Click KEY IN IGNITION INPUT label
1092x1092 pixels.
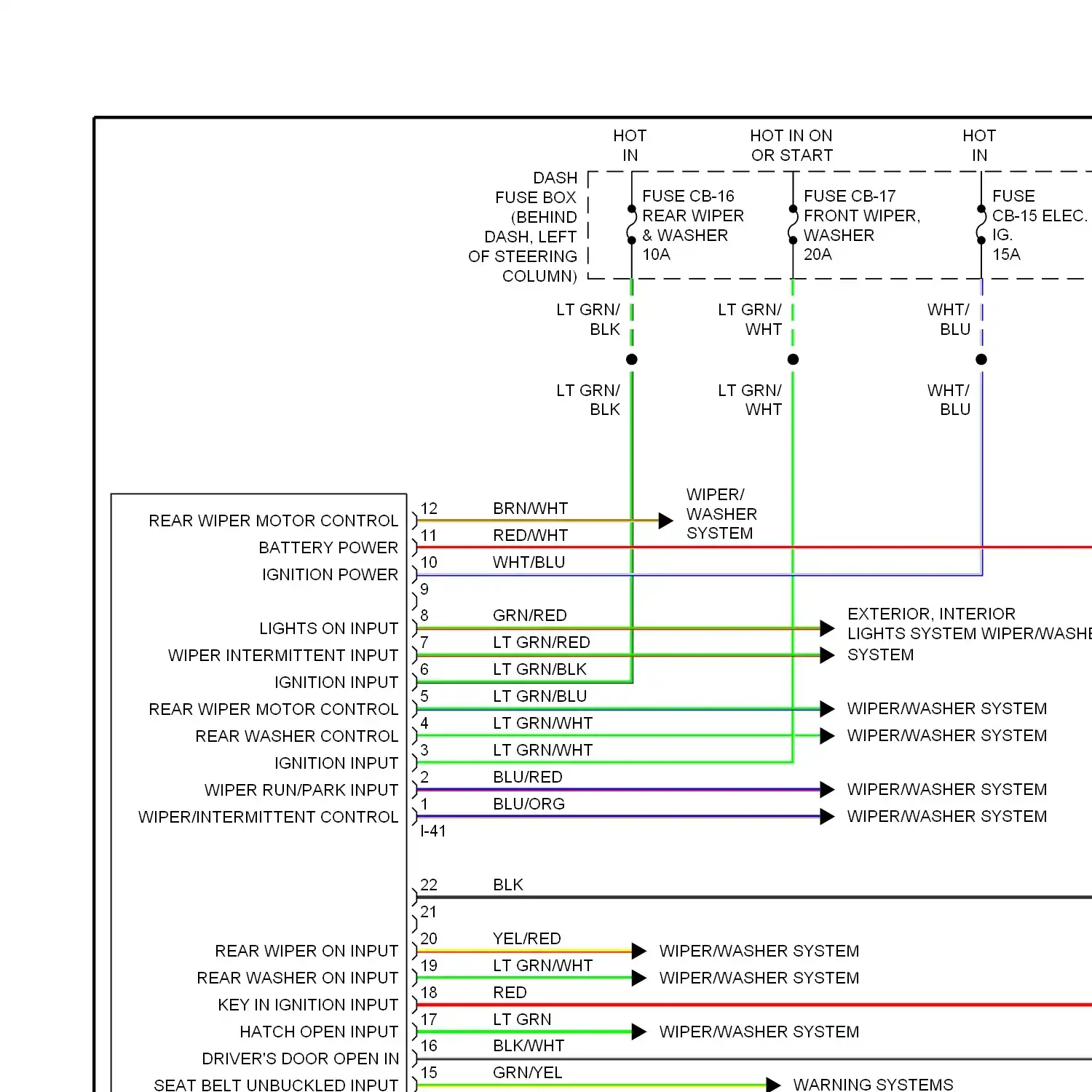click(x=308, y=1005)
